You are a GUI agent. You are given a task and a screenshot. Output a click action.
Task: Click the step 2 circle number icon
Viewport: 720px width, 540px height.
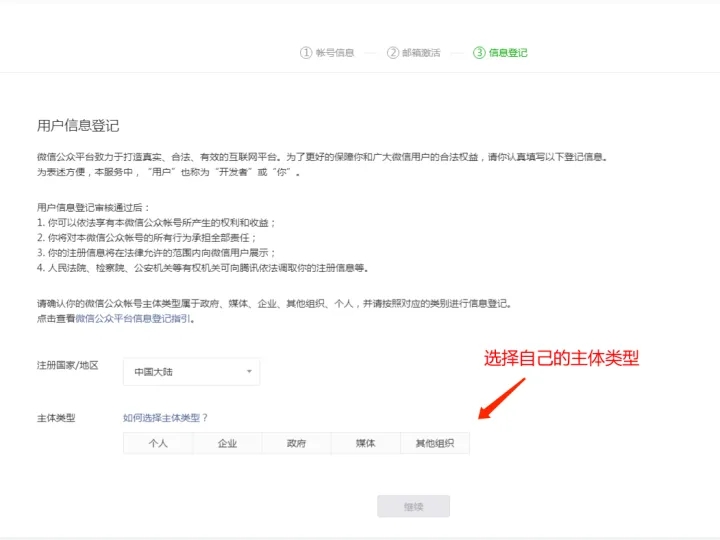(393, 53)
